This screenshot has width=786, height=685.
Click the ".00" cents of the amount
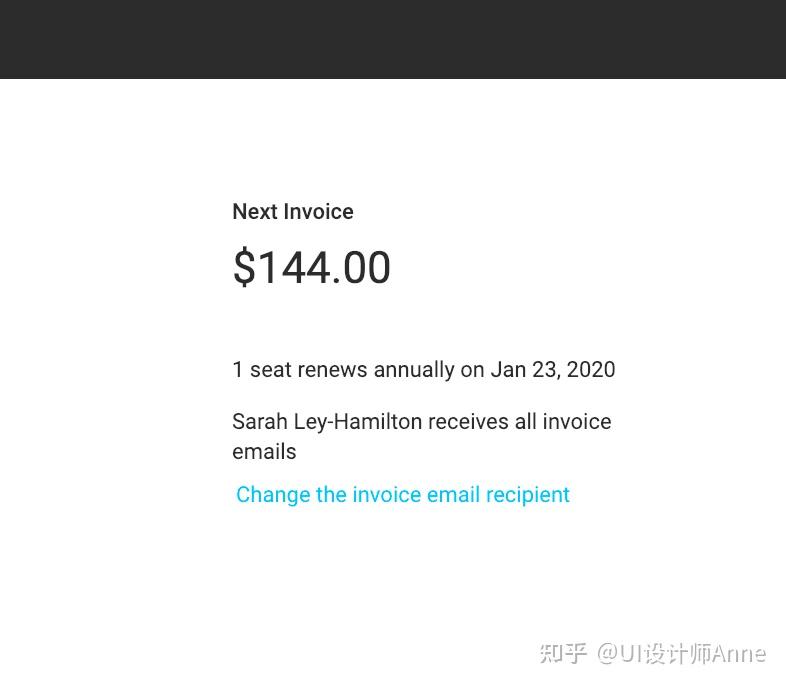point(361,268)
